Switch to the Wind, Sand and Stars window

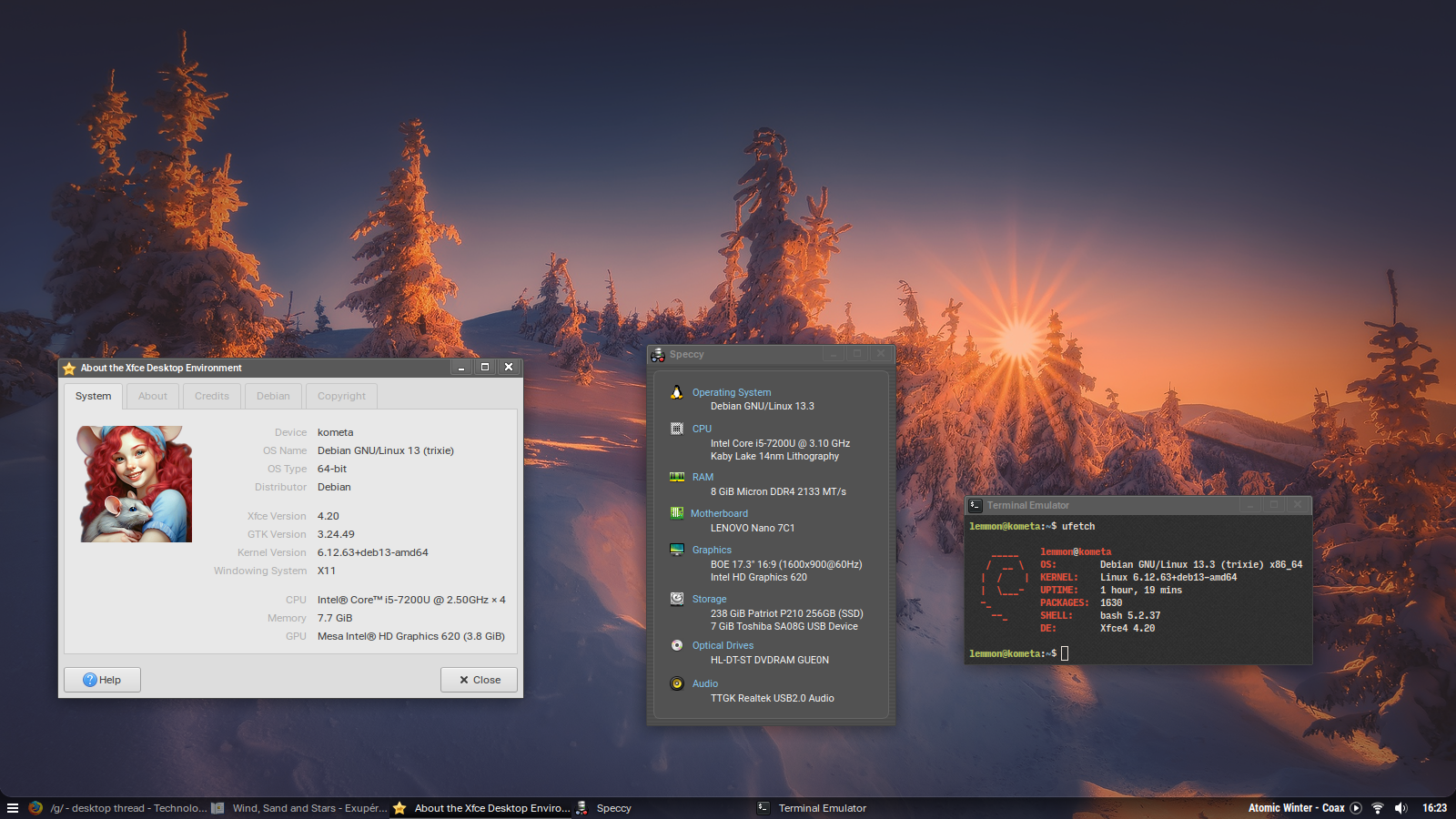click(299, 808)
